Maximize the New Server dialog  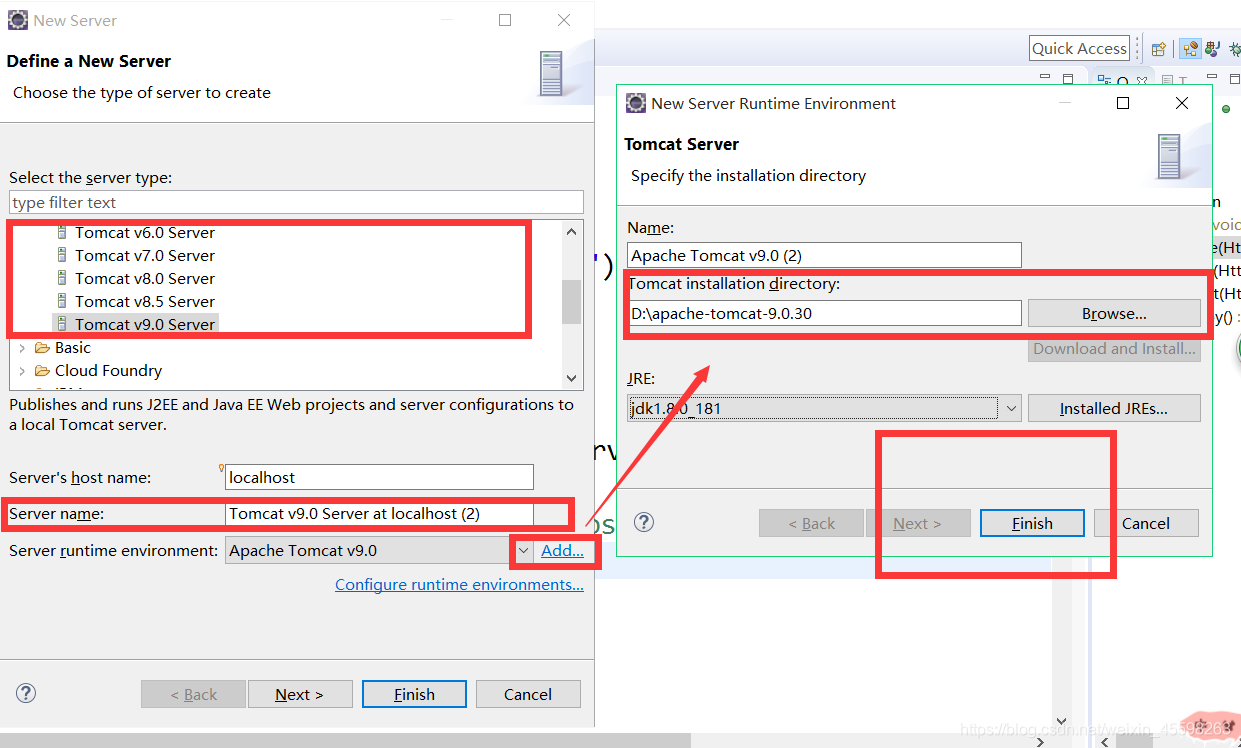(505, 20)
